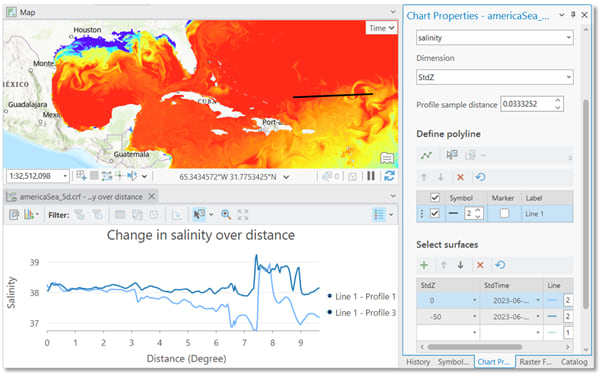The height and width of the screenshot is (376, 600).
Task: Open the coordinate display format dropdown
Action: pyautogui.click(x=286, y=177)
